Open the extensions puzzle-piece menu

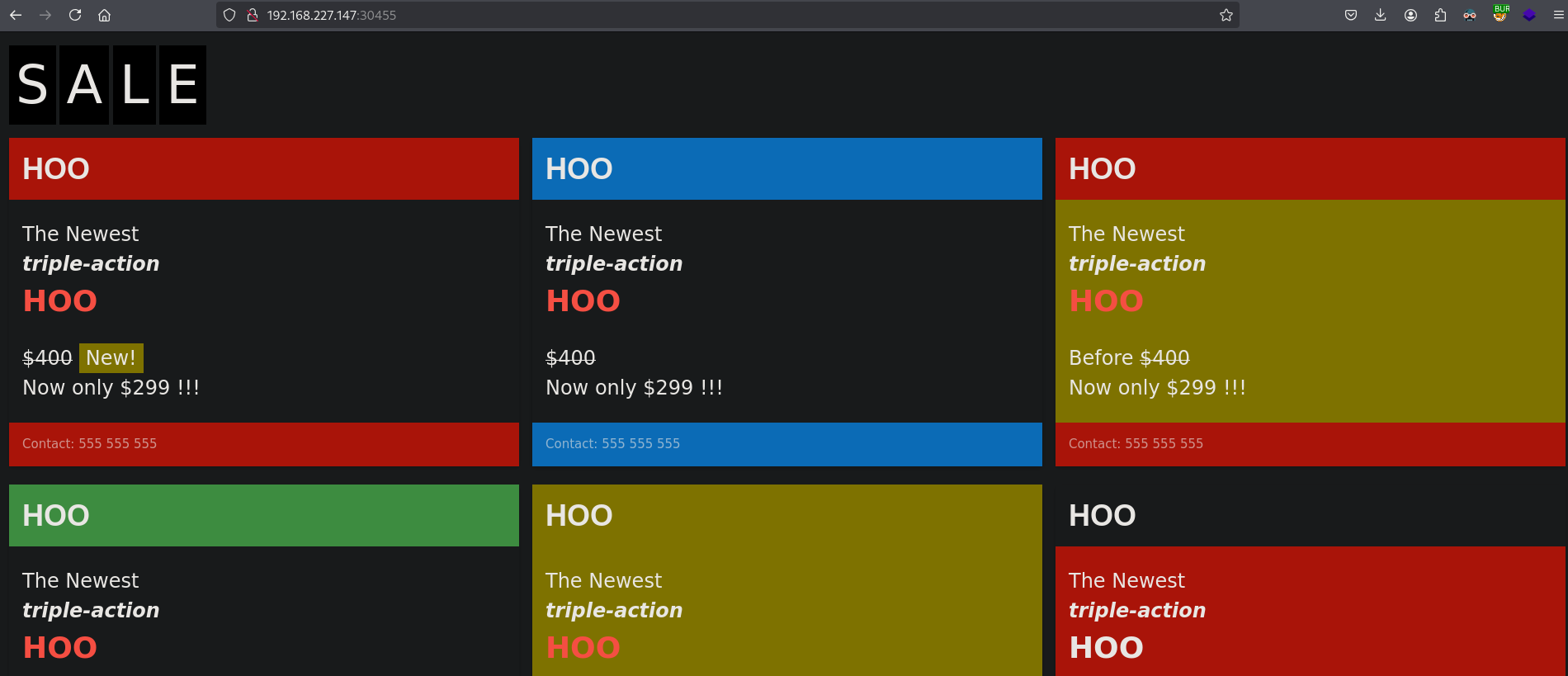pyautogui.click(x=1440, y=15)
